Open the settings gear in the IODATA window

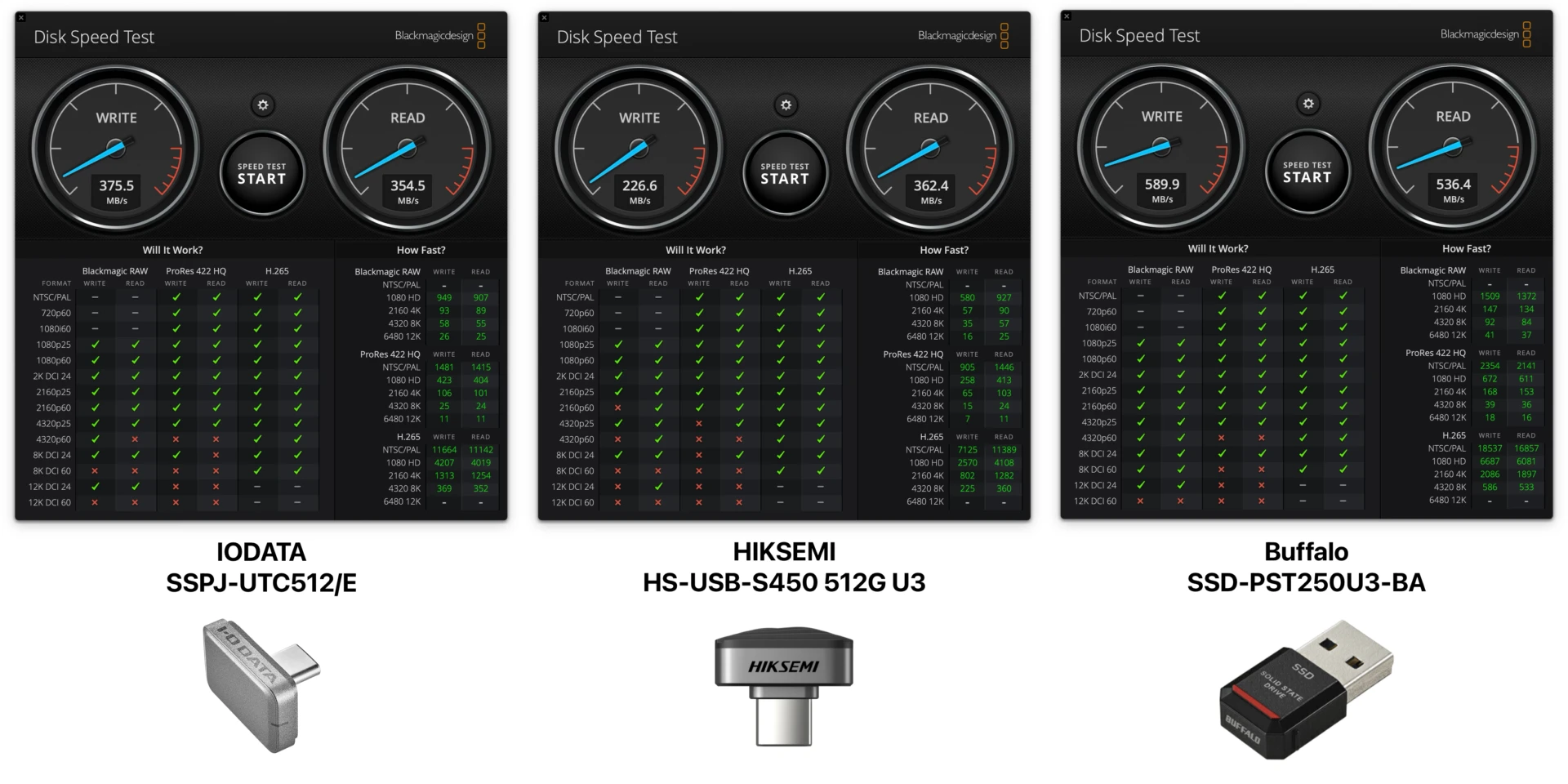[x=263, y=105]
